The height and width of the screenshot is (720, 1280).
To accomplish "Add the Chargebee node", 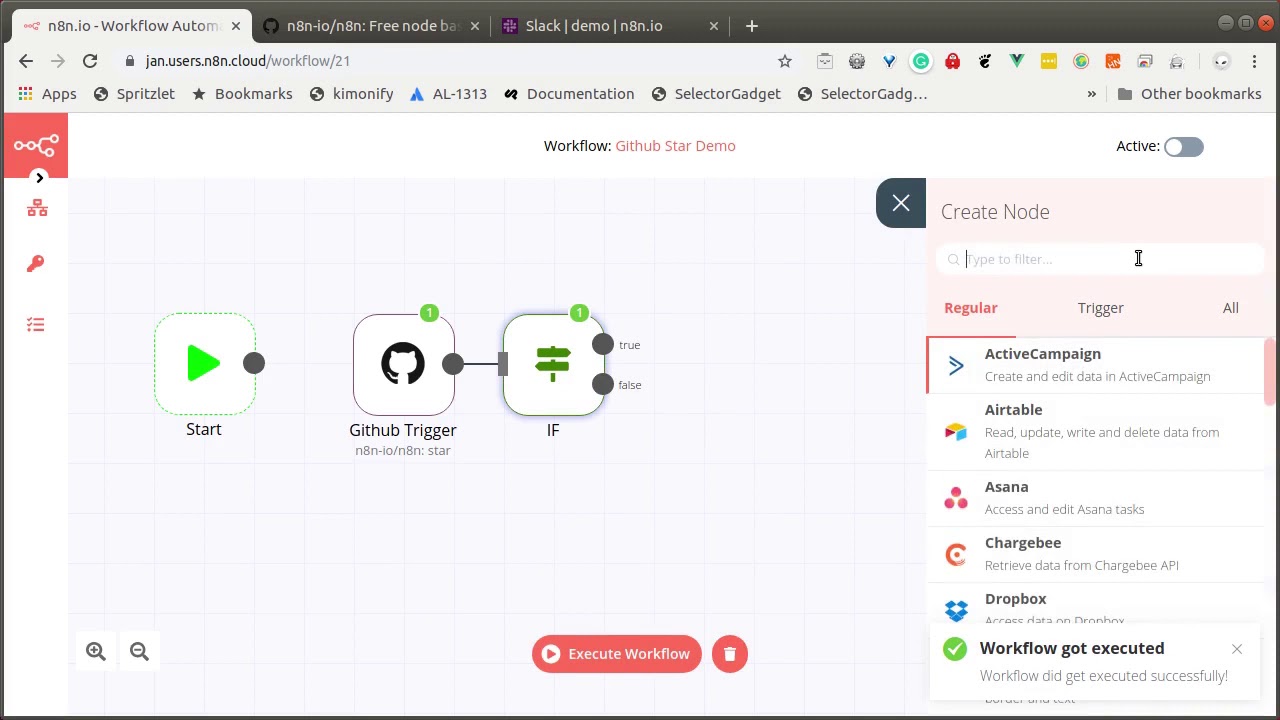I will 1096,554.
